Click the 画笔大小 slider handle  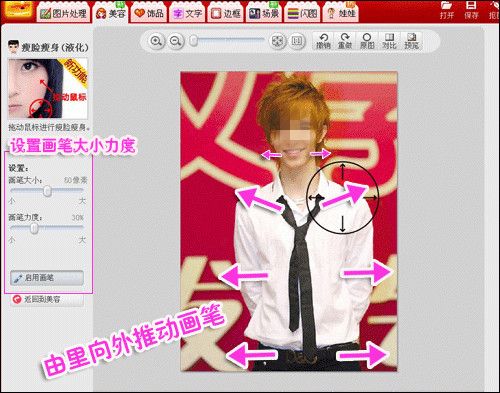pos(47,191)
